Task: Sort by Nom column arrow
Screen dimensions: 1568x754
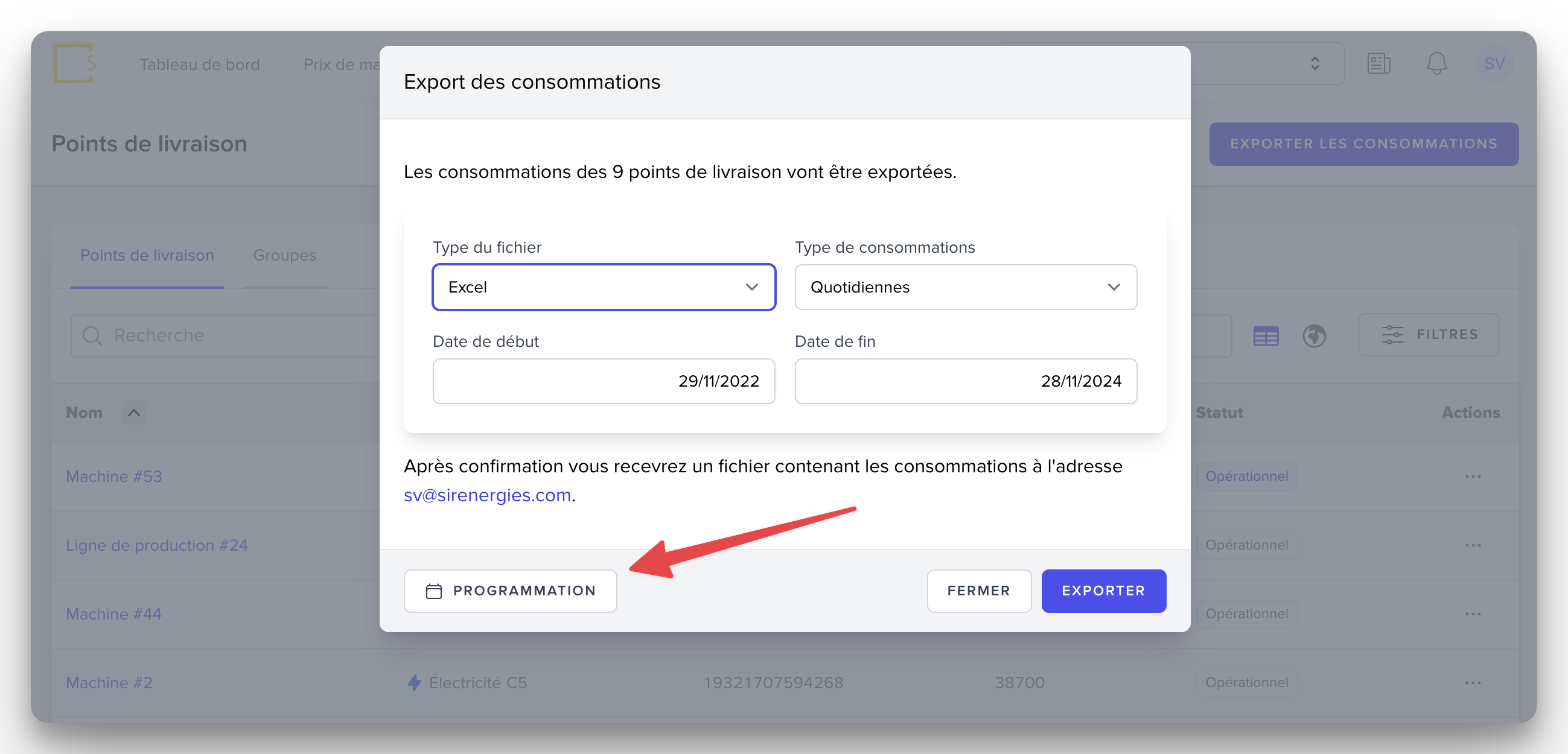Action: (134, 413)
